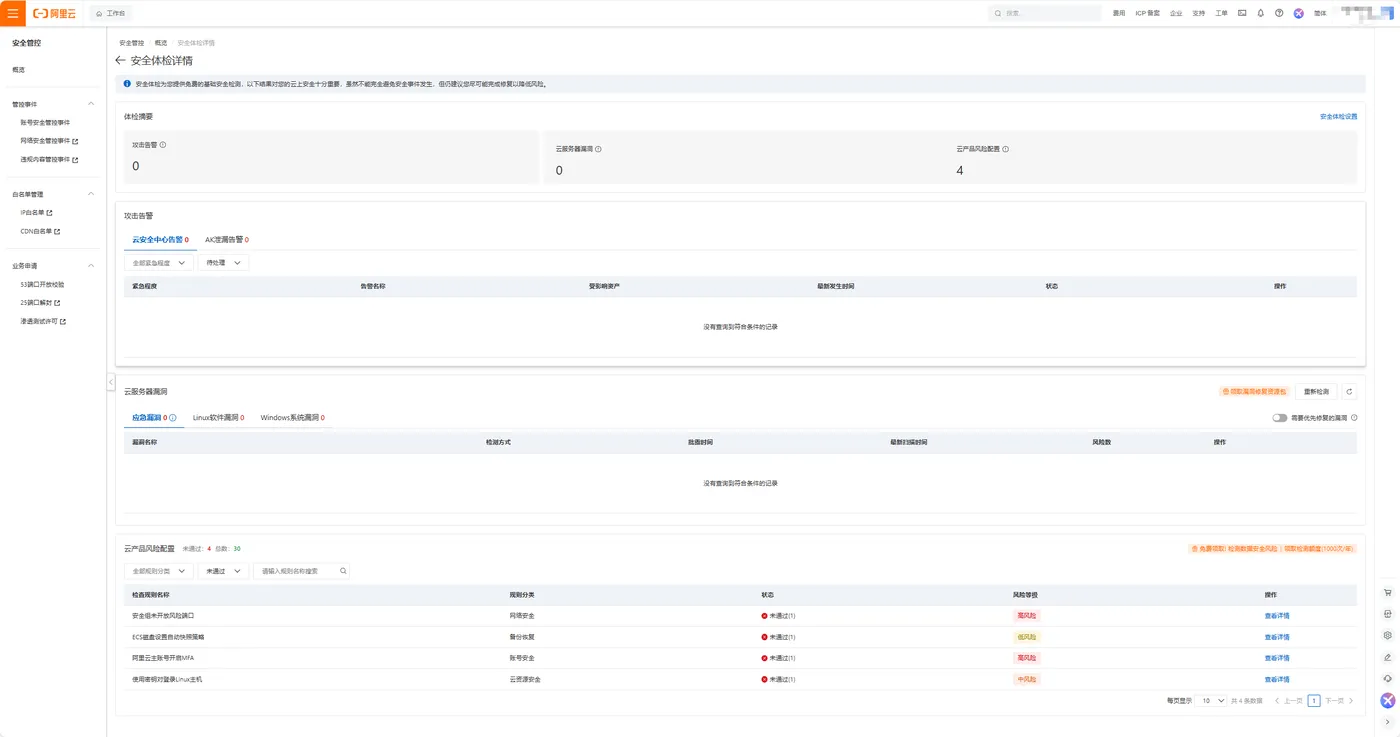Open 概览 in the sidebar
This screenshot has height=737, width=1400.
click(x=18, y=70)
